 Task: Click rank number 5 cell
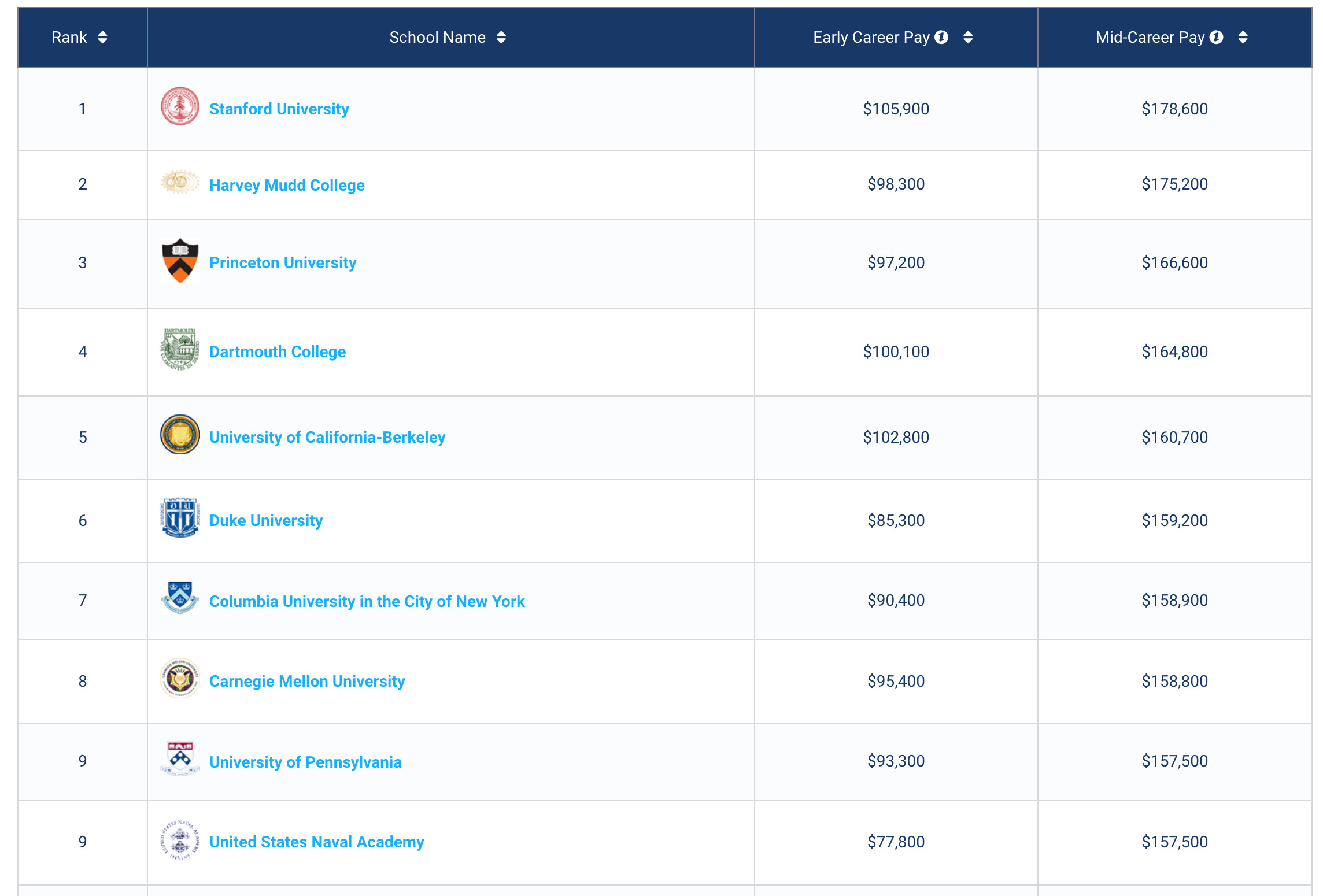pos(83,437)
